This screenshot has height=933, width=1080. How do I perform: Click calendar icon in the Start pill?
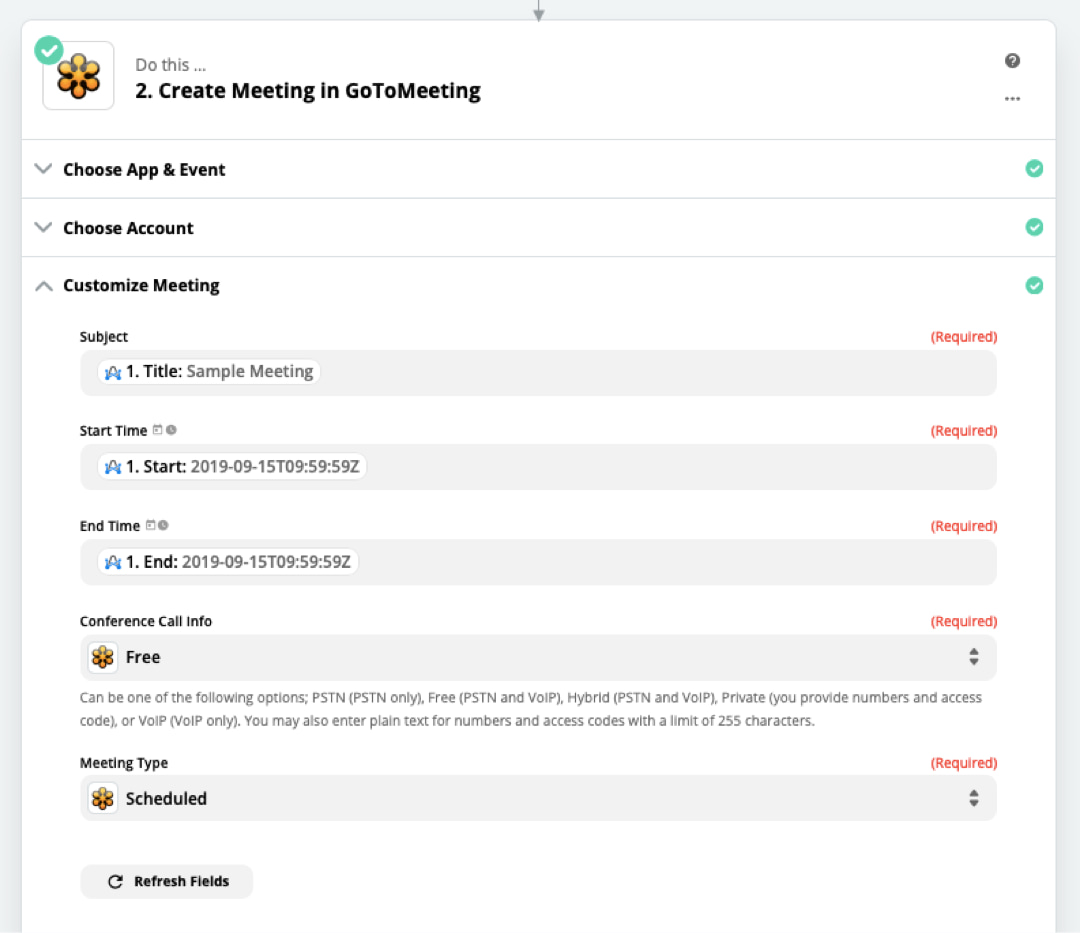point(113,468)
